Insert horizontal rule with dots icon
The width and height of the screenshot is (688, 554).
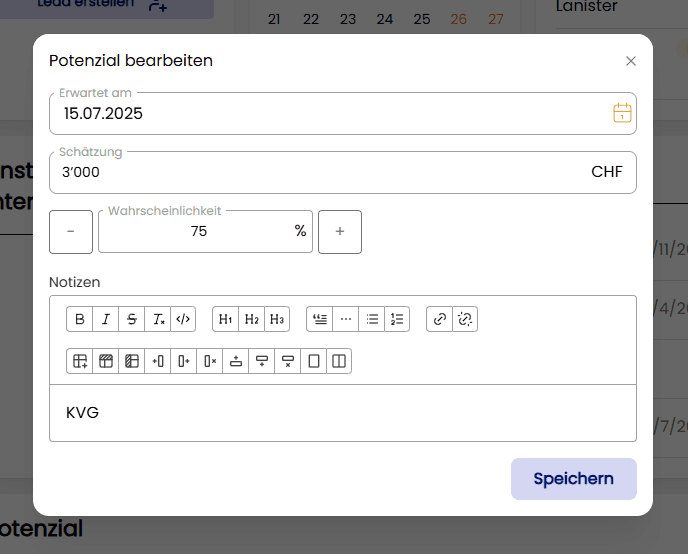345,319
